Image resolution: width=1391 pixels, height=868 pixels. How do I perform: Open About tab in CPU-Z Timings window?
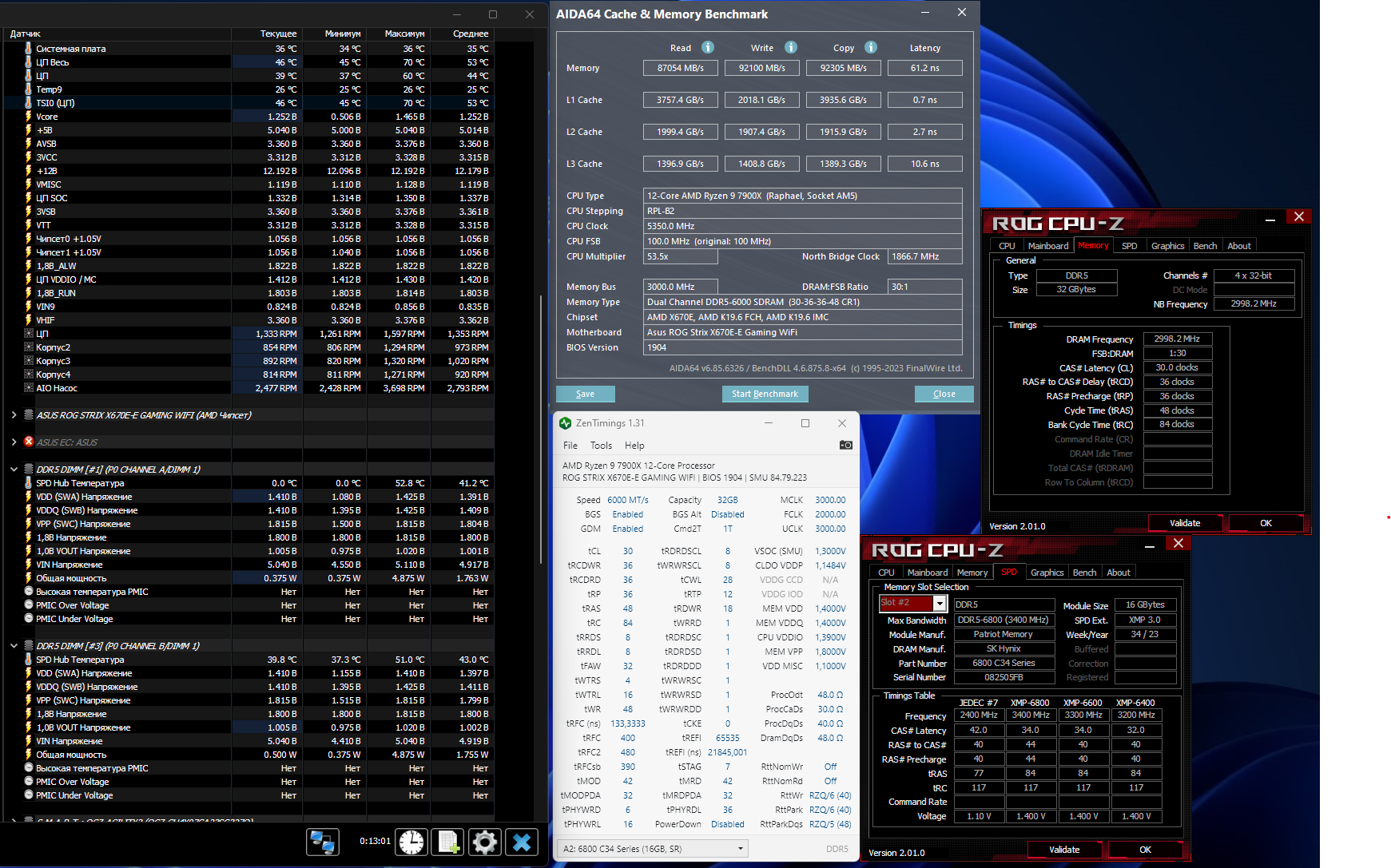[1239, 246]
